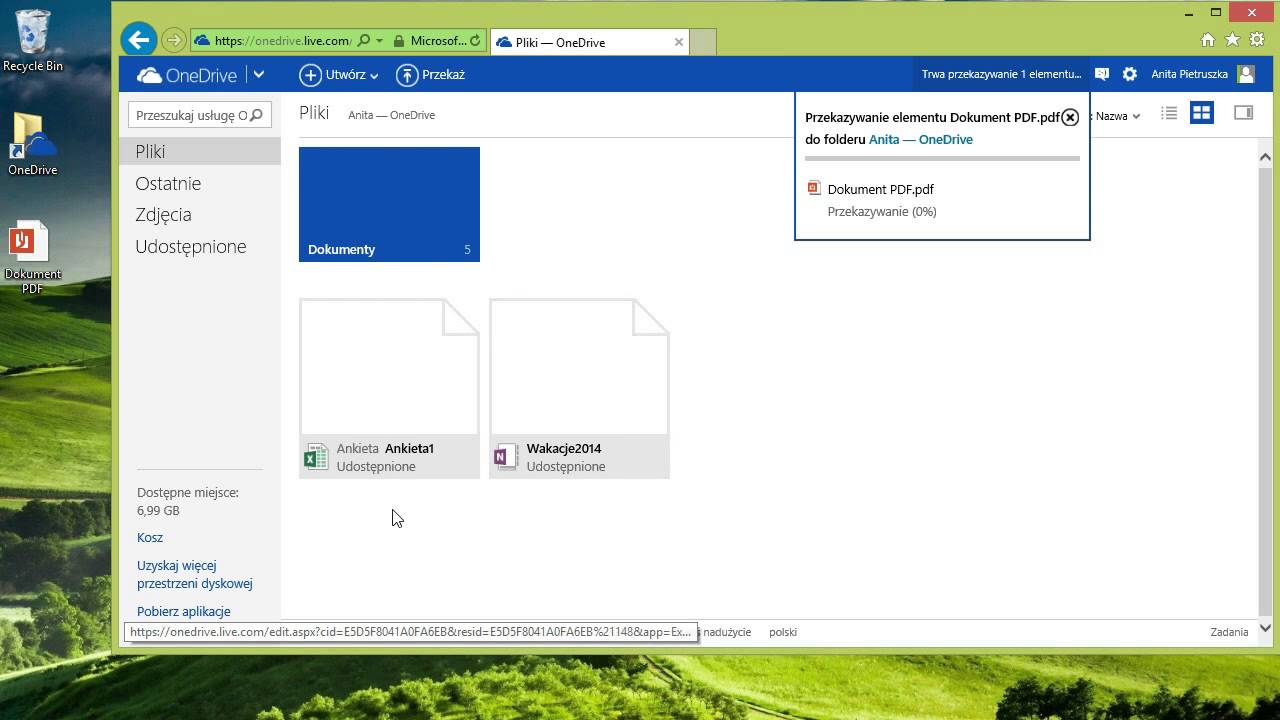Image resolution: width=1280 pixels, height=720 pixels.
Task: Click the onedrive.live.com address bar URL
Action: (x=283, y=41)
